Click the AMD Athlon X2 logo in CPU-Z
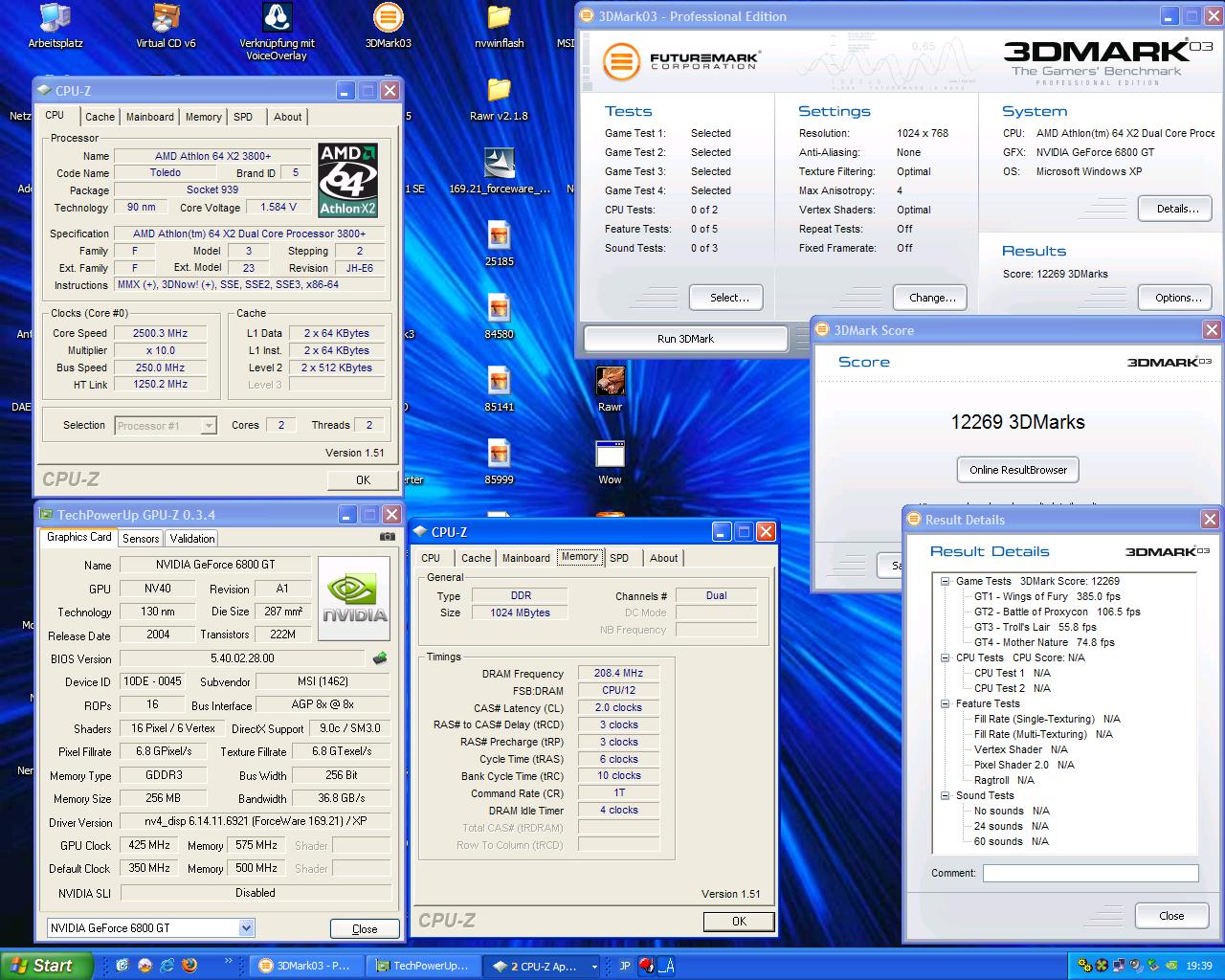The width and height of the screenshot is (1225, 980). pos(348,180)
